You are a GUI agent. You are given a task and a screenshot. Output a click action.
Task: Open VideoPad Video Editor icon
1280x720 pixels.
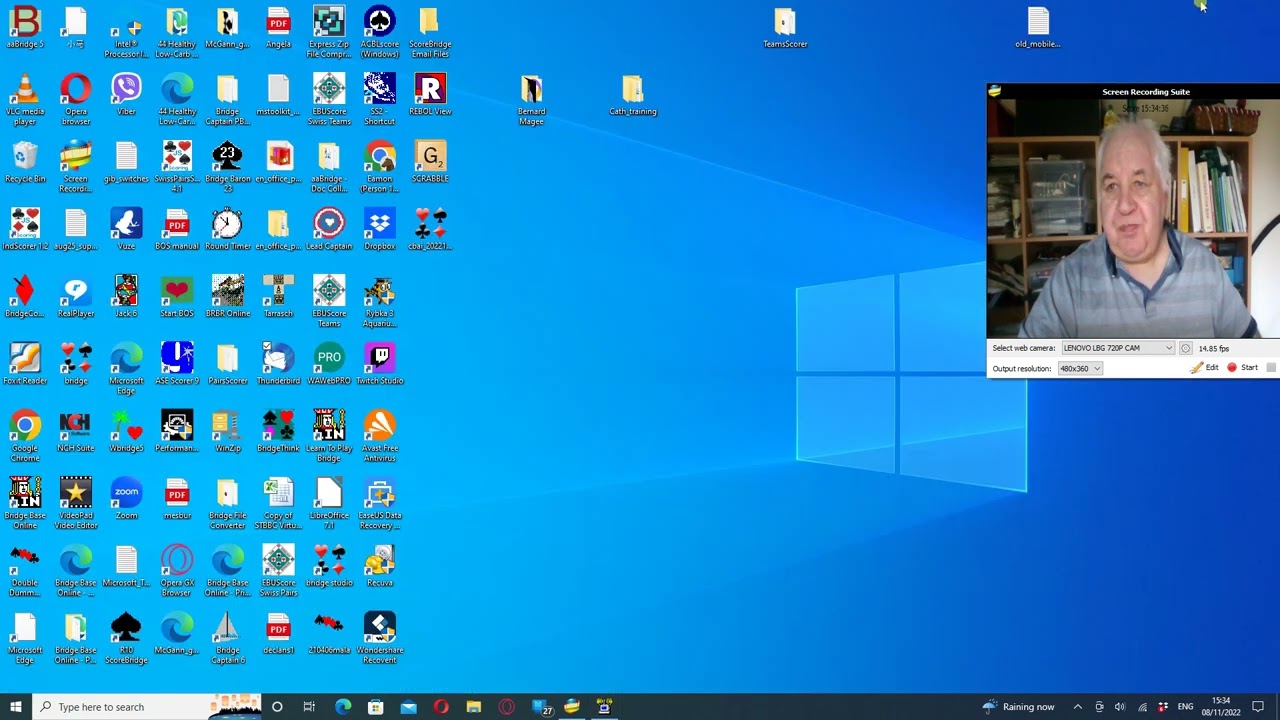(x=76, y=503)
